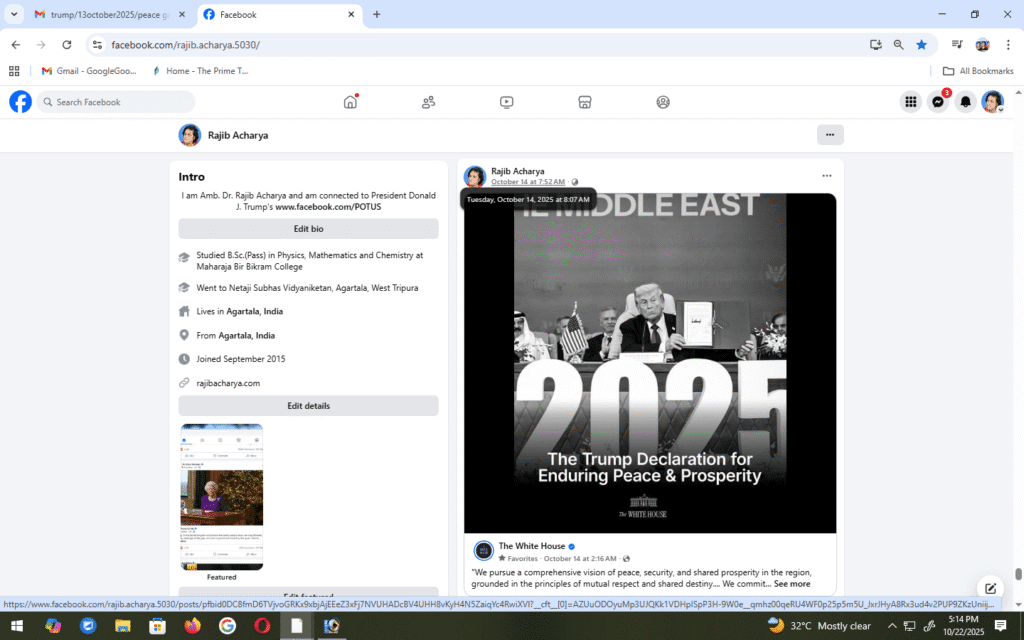Viewport: 1024px width, 640px height.
Task: Open Gmail bookmark in bookmarks bar
Action: (x=88, y=71)
